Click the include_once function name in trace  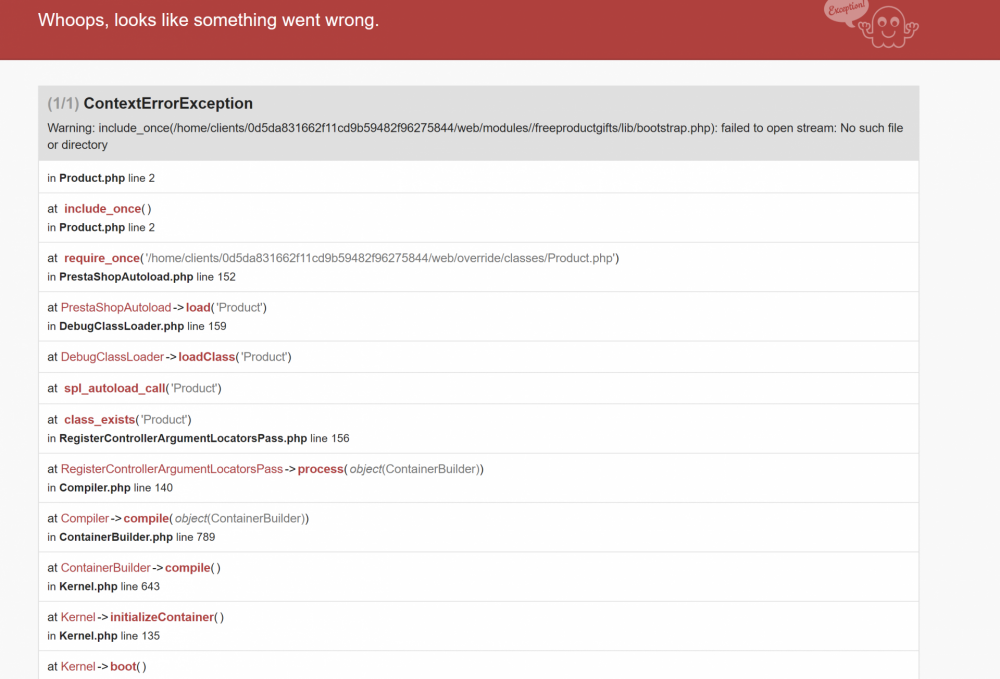coord(102,209)
